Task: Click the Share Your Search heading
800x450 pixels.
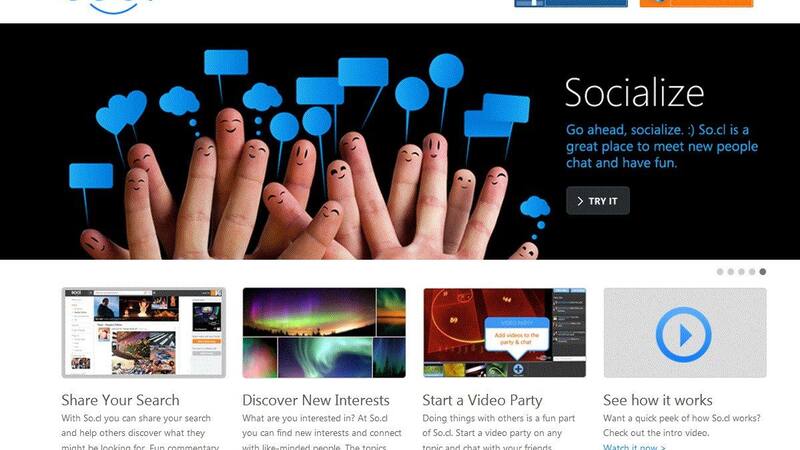Action: [x=120, y=400]
